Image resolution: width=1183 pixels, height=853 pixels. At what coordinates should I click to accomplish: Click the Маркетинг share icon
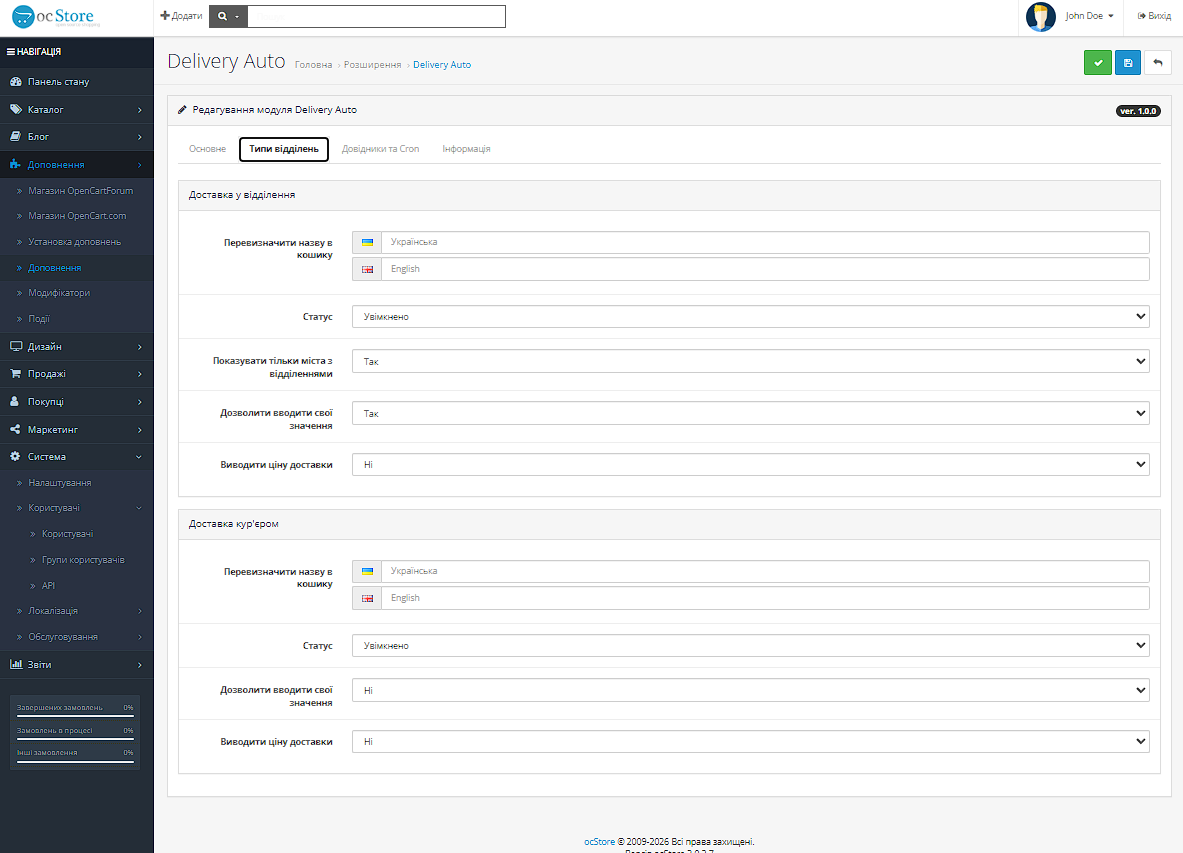(x=15, y=429)
